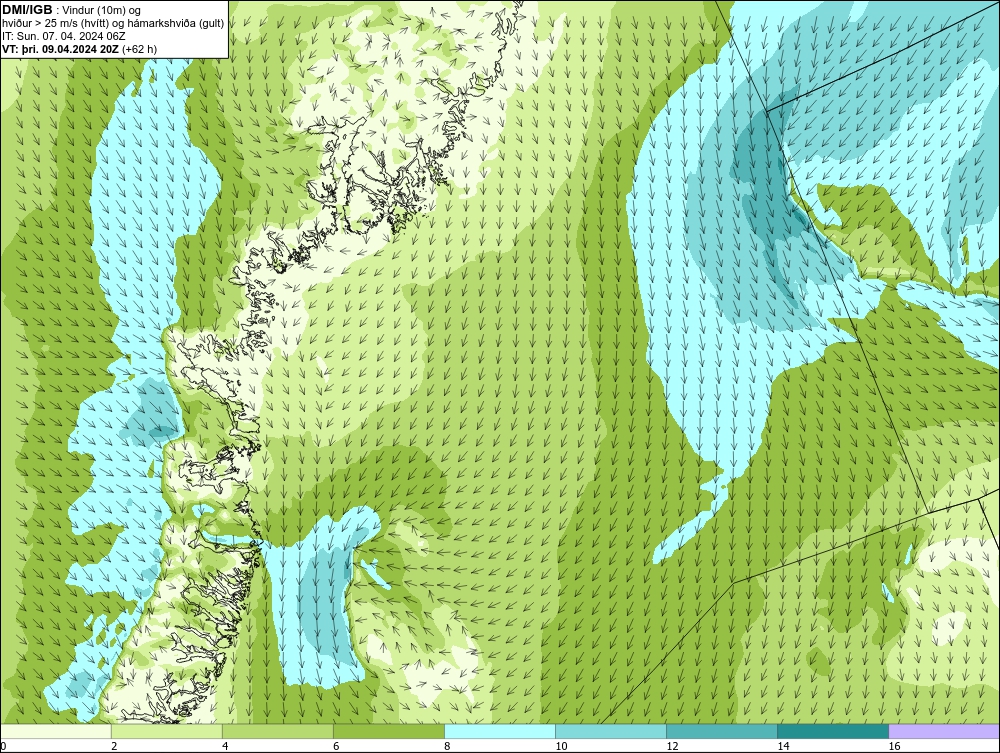Viewport: 1000px width, 753px height.
Task: Click the 2–4 m/s light green swatch
Action: pos(166,731)
